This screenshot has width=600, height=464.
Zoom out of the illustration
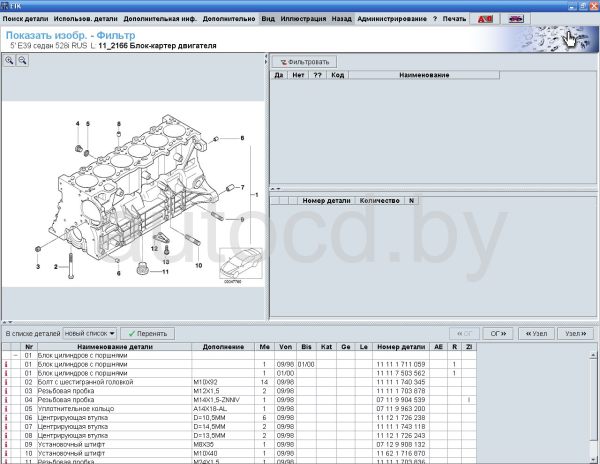click(x=23, y=60)
